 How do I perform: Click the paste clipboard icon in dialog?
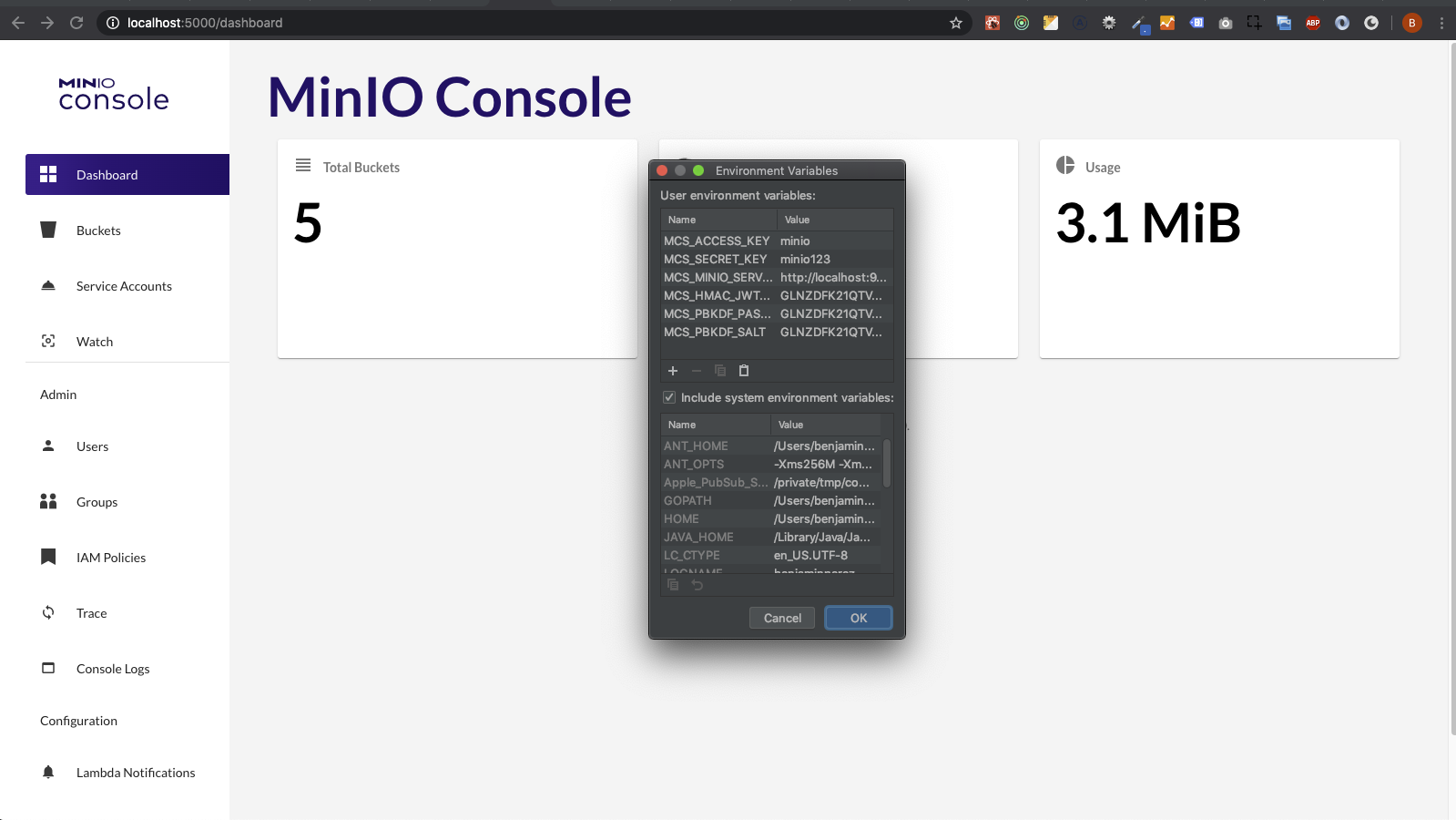tap(744, 371)
